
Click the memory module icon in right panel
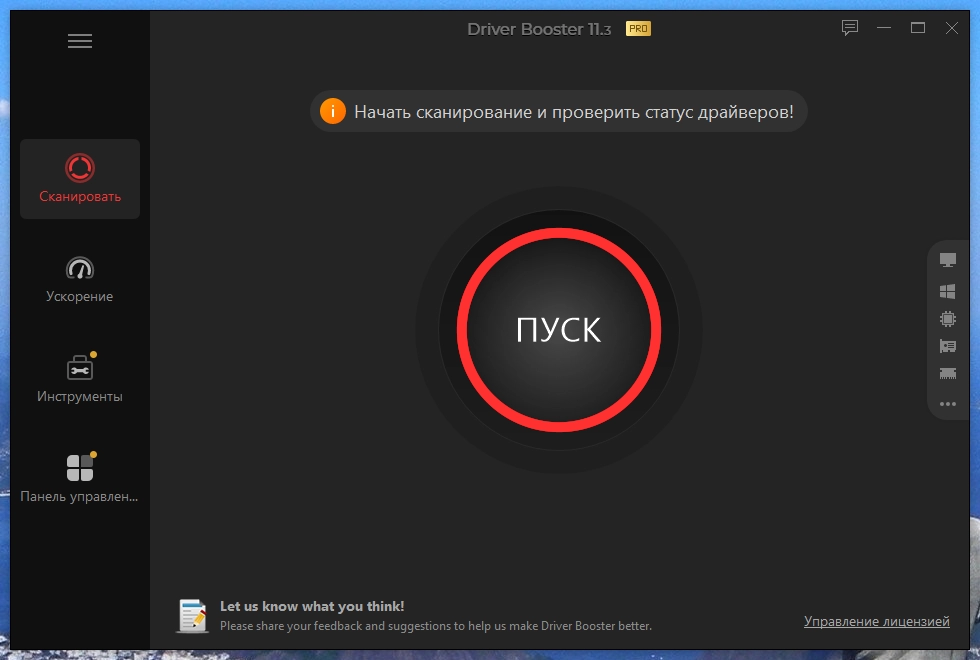tap(948, 374)
